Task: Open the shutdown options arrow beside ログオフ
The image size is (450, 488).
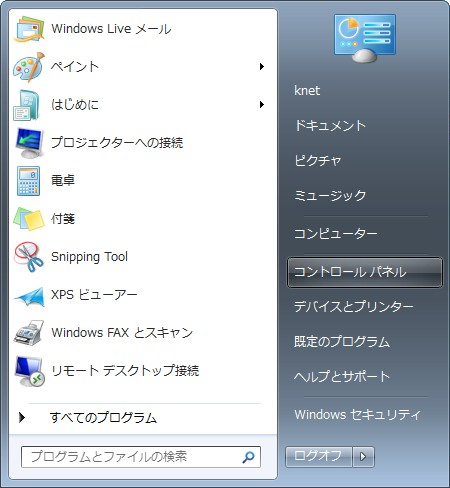Action: pos(363,457)
